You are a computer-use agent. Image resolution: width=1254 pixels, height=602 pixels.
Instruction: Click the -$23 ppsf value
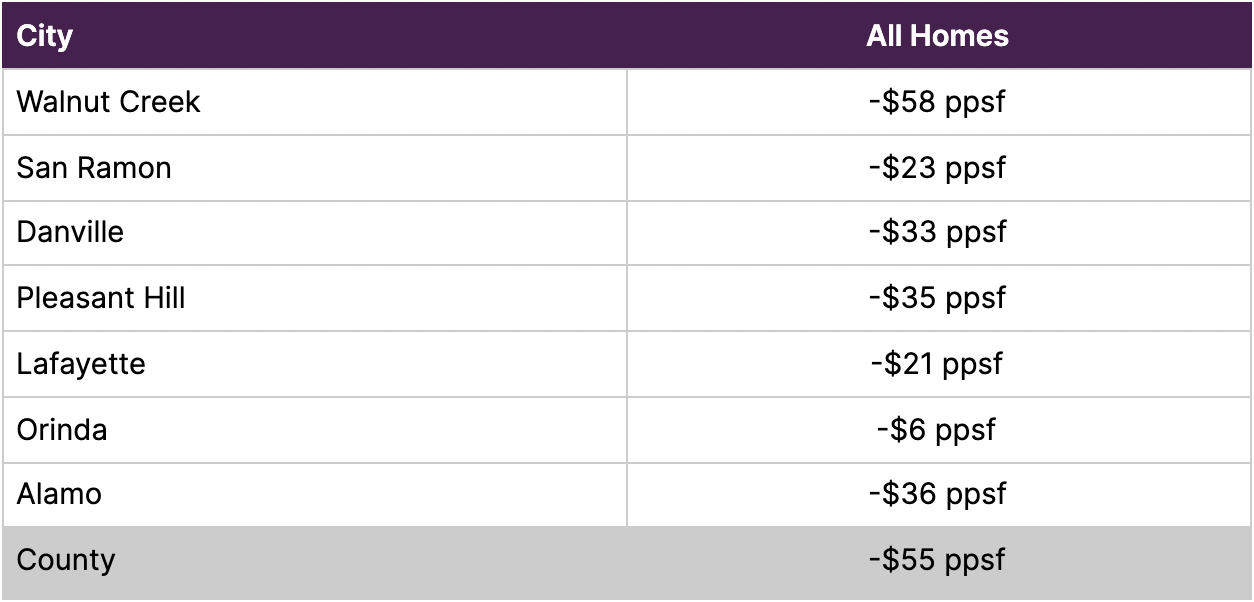(x=937, y=167)
